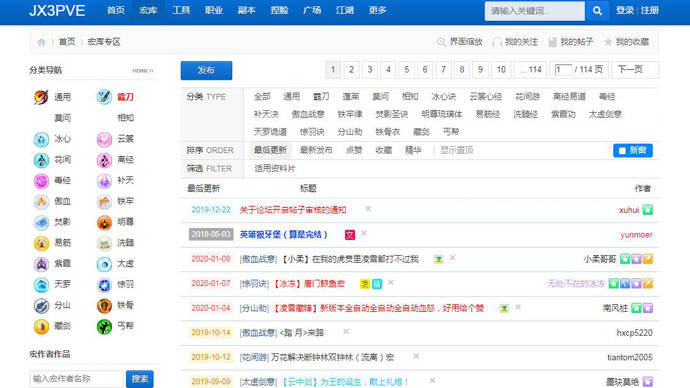The width and height of the screenshot is (690, 388).
Task: Select the 分山 class icon
Action: pos(41,306)
